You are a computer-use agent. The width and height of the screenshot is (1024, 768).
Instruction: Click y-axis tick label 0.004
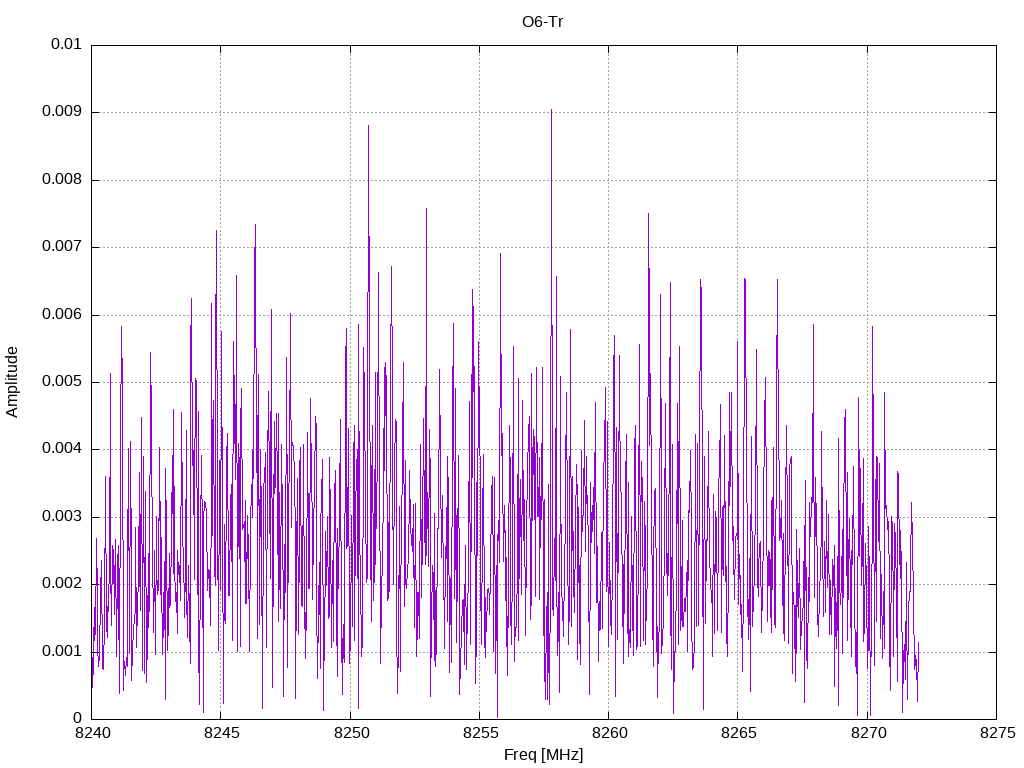coord(62,449)
